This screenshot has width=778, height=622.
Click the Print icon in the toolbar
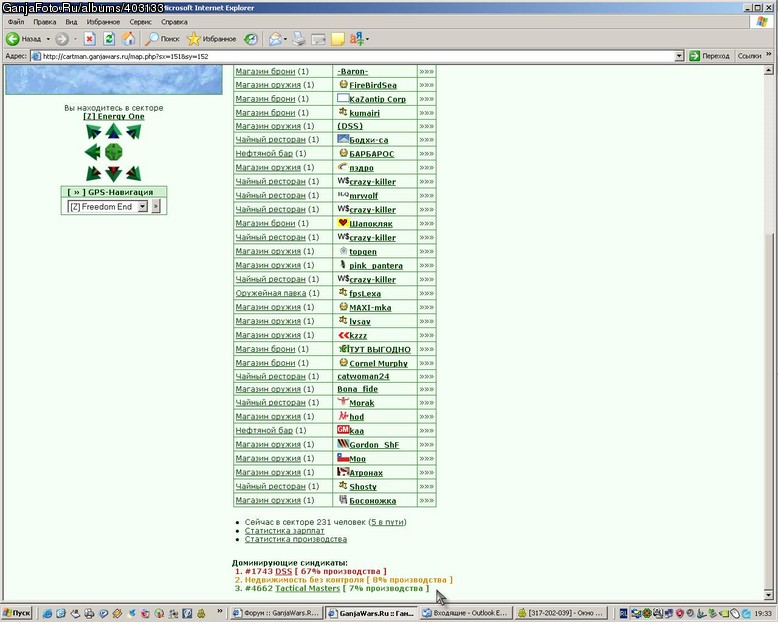tap(299, 39)
